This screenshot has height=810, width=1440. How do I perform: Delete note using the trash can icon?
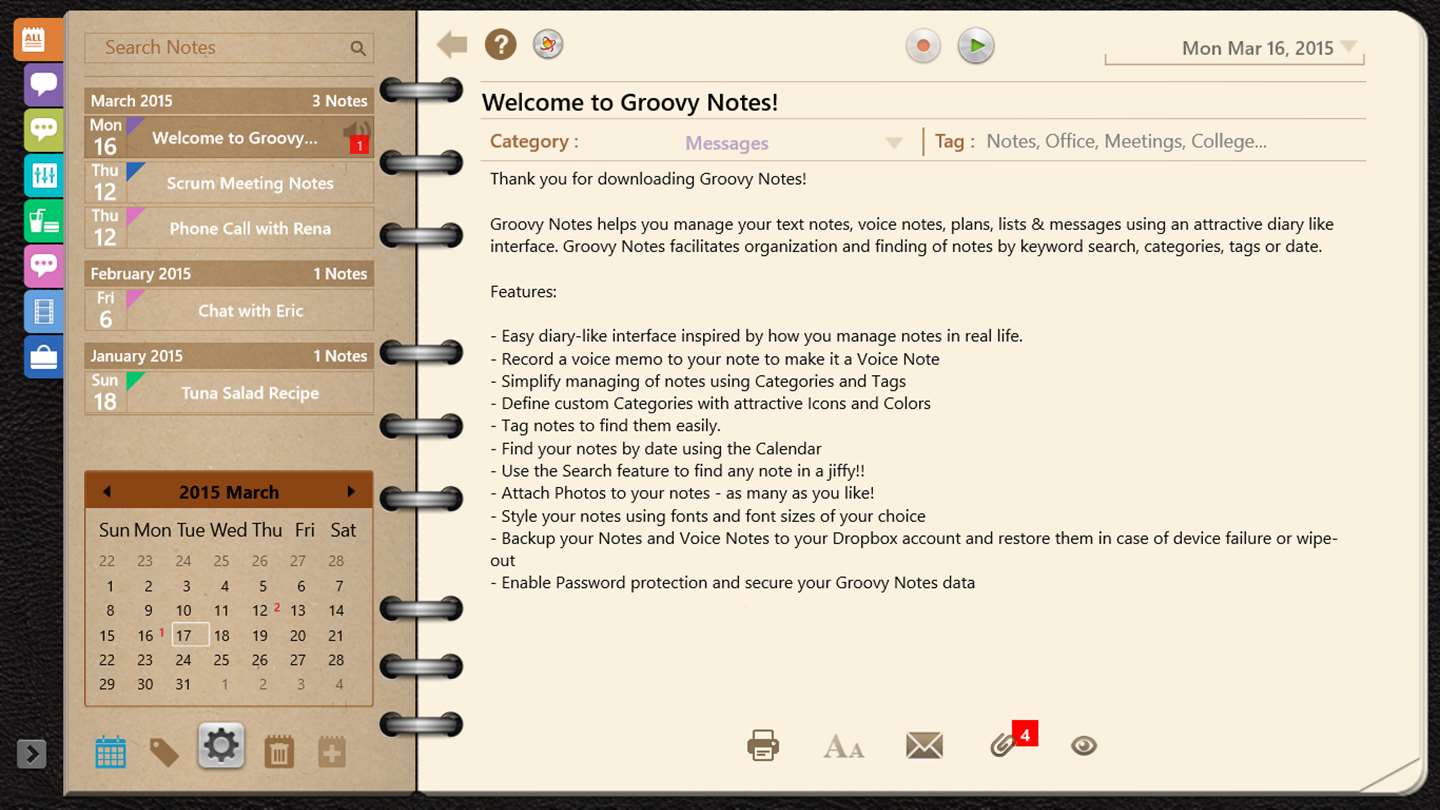(279, 752)
